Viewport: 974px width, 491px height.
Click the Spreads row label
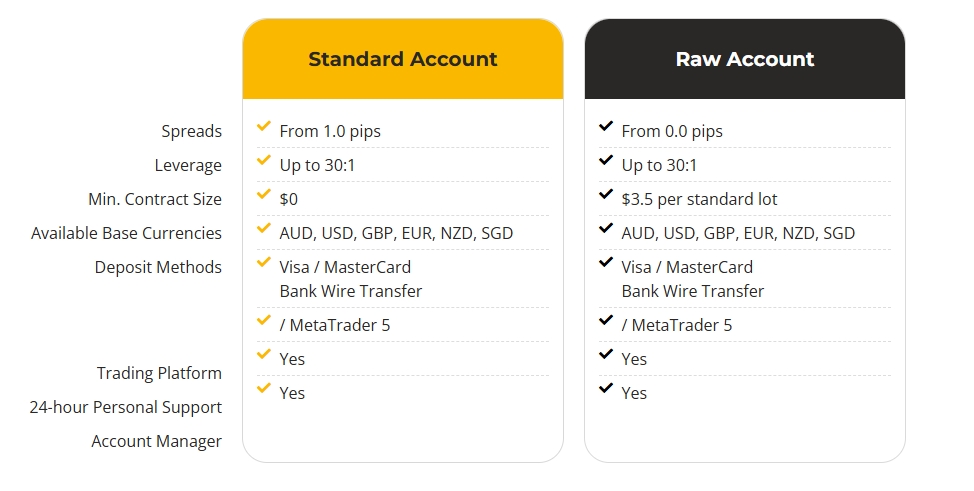pos(191,131)
